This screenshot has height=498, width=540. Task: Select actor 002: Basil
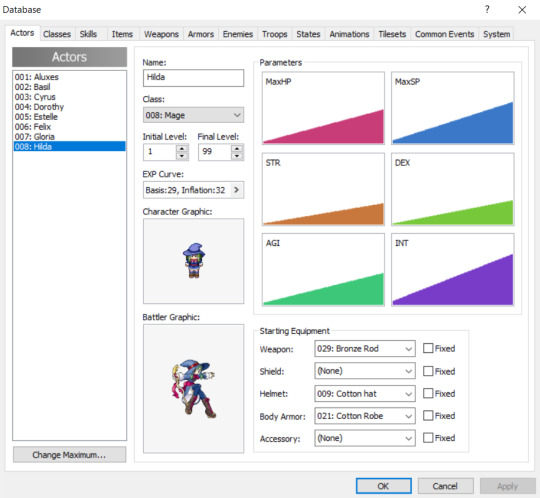point(69,87)
